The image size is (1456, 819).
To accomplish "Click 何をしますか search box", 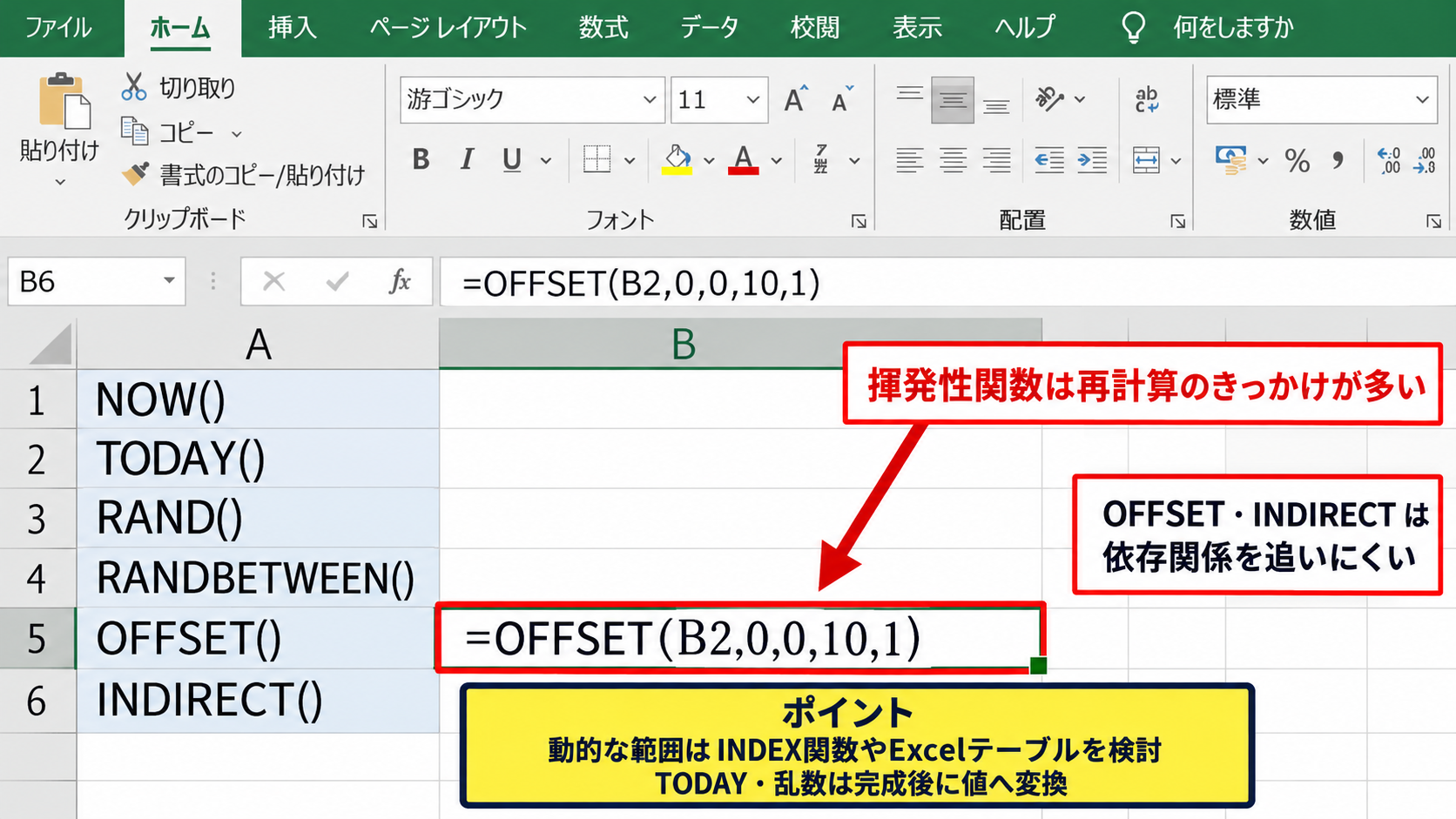I will point(1233,28).
